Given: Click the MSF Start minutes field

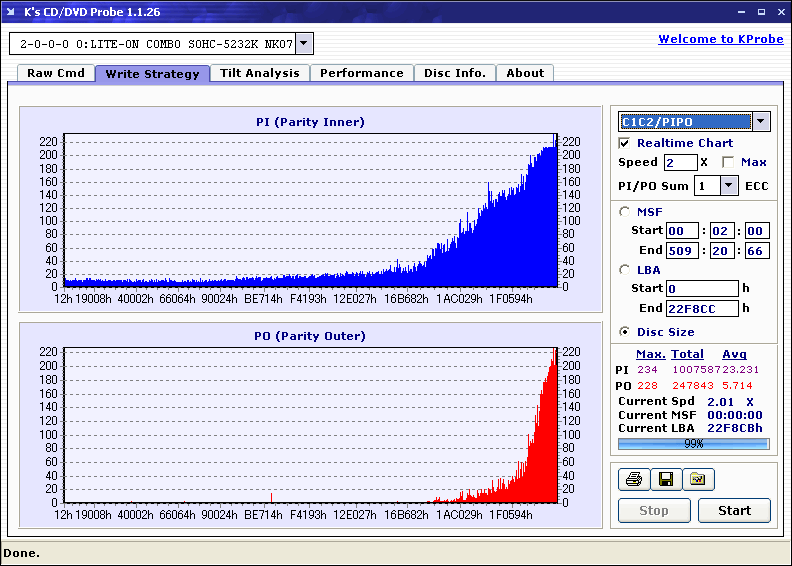Looking at the screenshot, I should pos(682,231).
